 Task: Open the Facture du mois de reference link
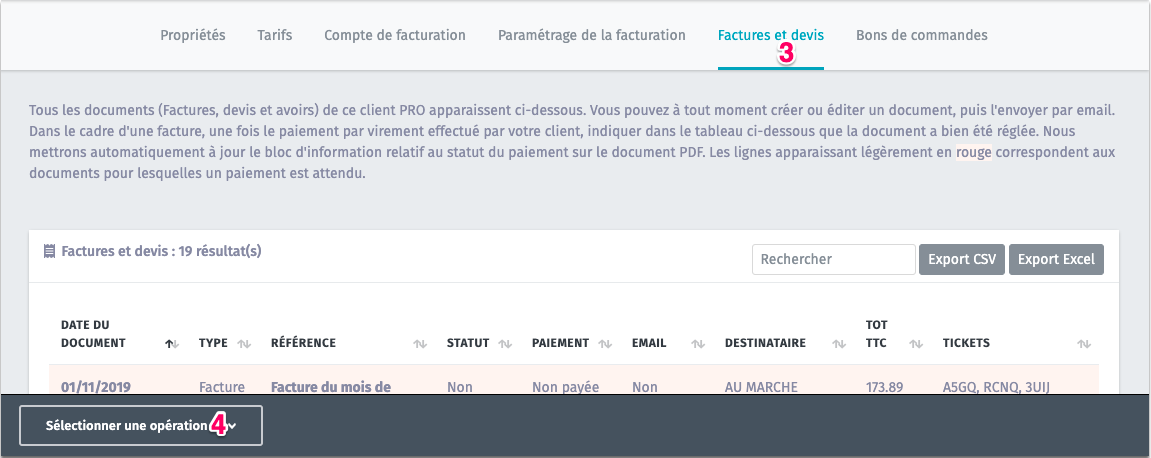click(331, 386)
